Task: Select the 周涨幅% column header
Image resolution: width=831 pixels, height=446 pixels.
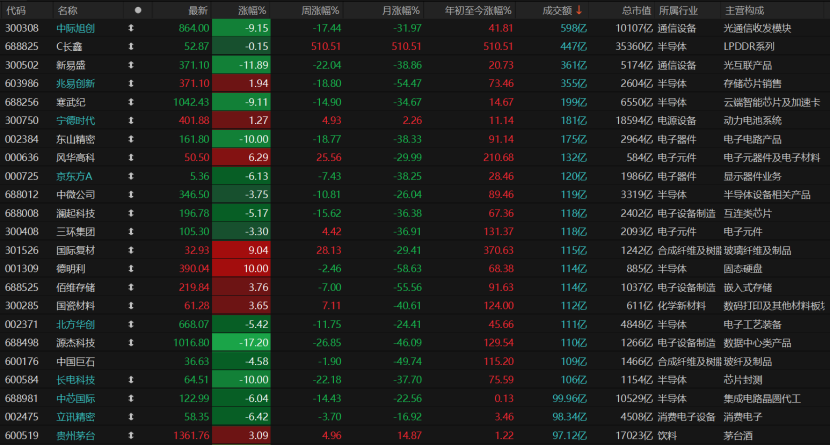Action: [320, 10]
